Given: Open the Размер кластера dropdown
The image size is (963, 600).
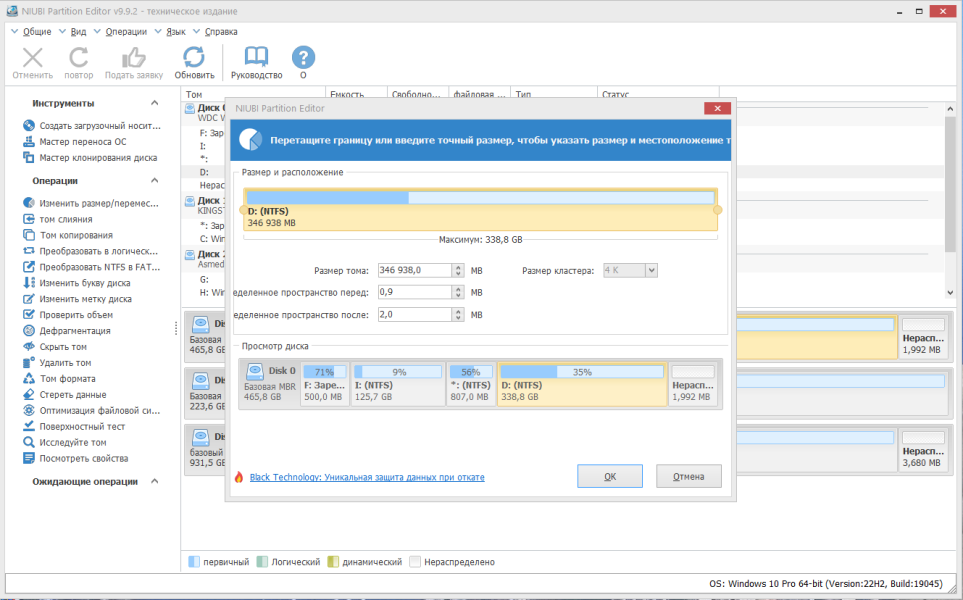Looking at the screenshot, I should 630,270.
